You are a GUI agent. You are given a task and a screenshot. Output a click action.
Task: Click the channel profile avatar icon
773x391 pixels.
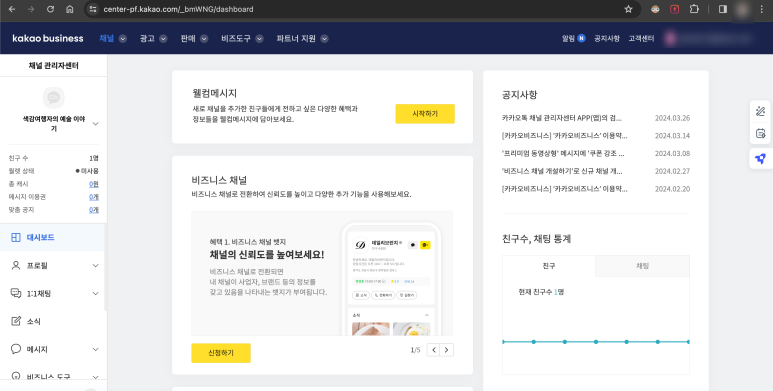(x=54, y=98)
